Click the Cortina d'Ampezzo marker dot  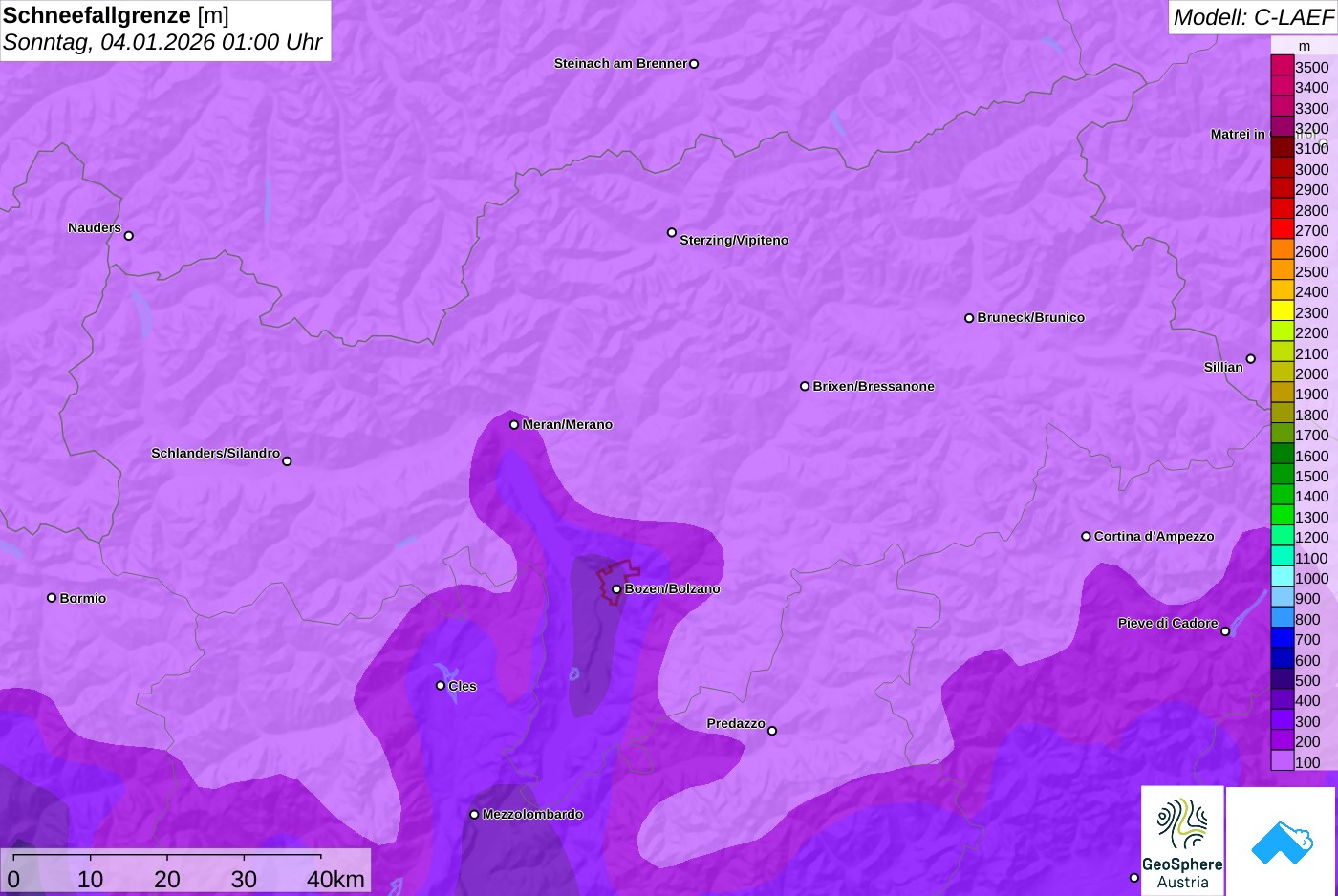[x=1086, y=536]
